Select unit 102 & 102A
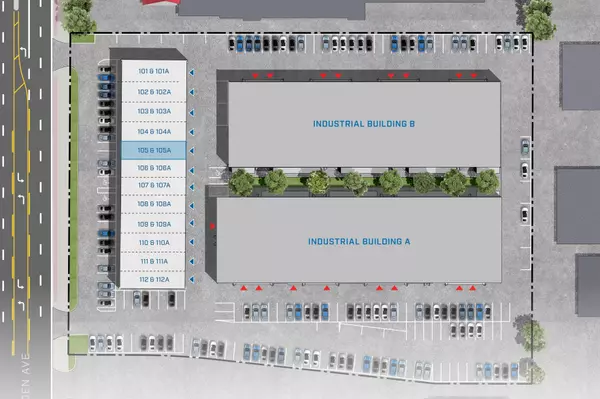 [154, 92]
